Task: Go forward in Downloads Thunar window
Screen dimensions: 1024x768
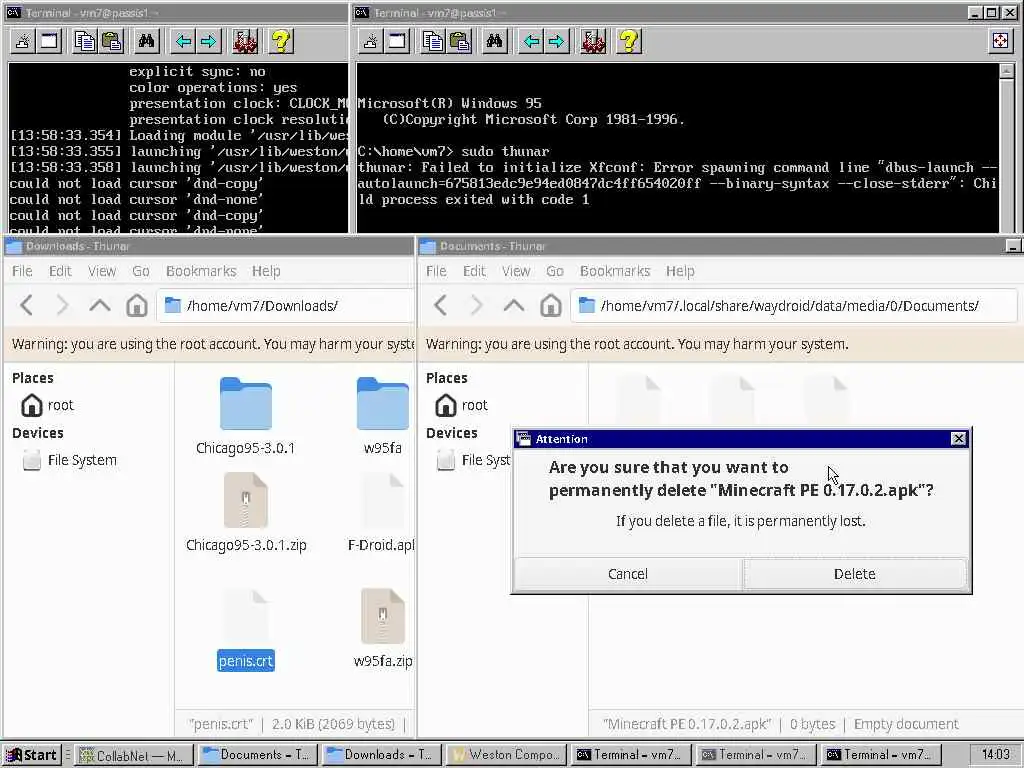Action: point(63,305)
